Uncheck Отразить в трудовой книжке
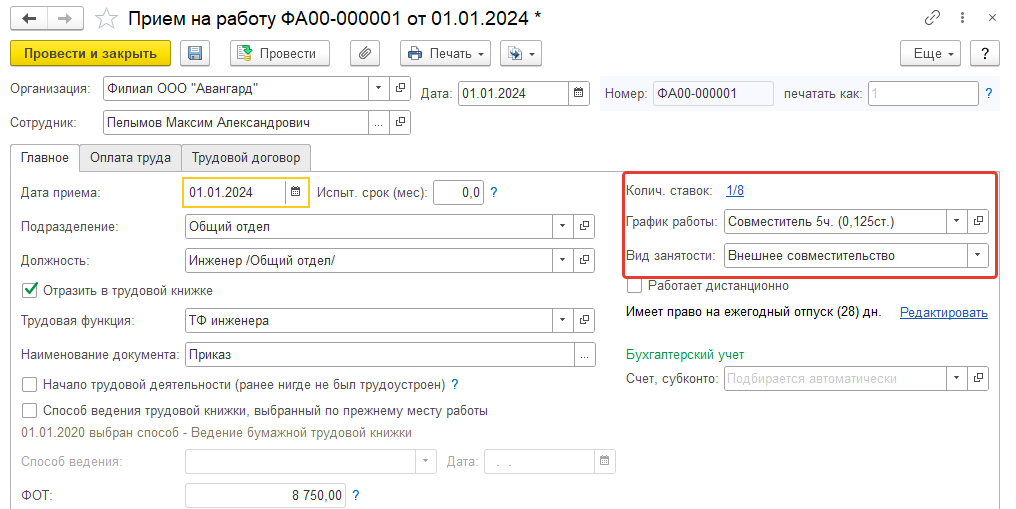The height and width of the screenshot is (509, 1016). (30, 290)
